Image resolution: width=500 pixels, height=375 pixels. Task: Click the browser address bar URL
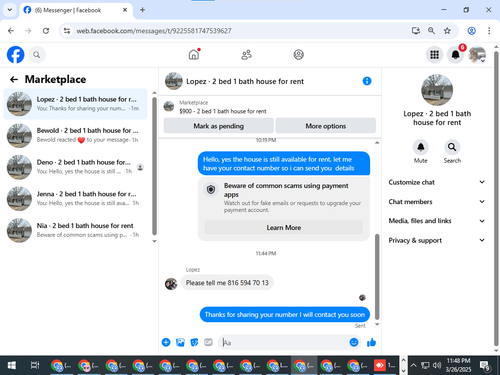pyautogui.click(x=154, y=31)
